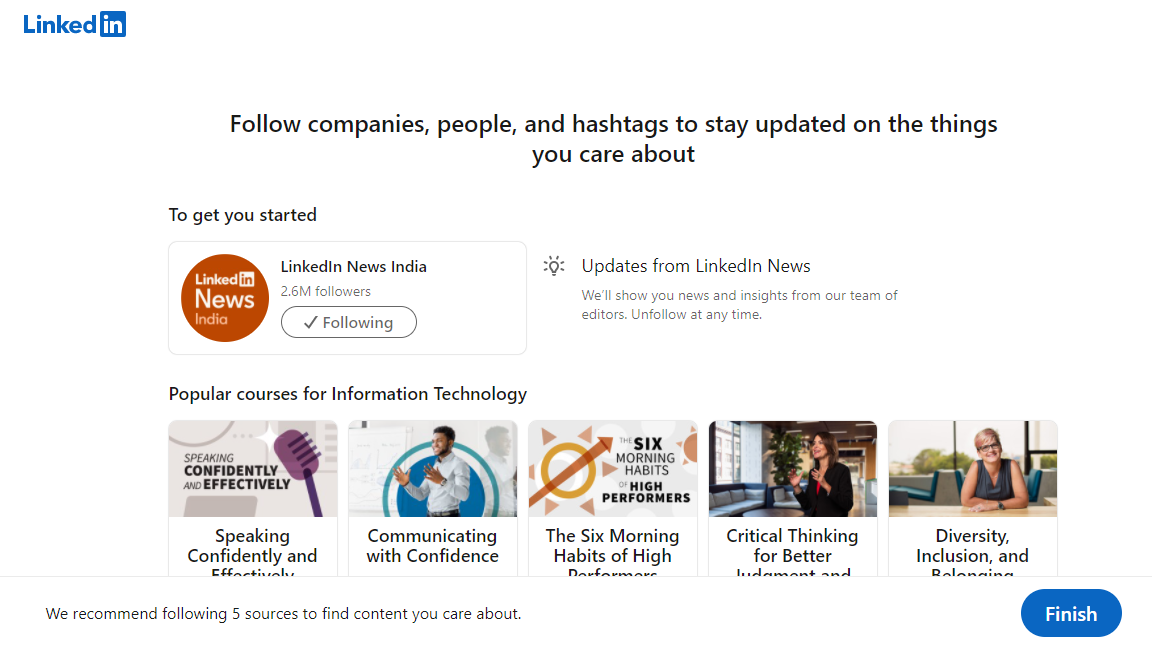Open the Speaking Confidently and Effectively course thumbnail
The width and height of the screenshot is (1152, 647).
click(252, 468)
